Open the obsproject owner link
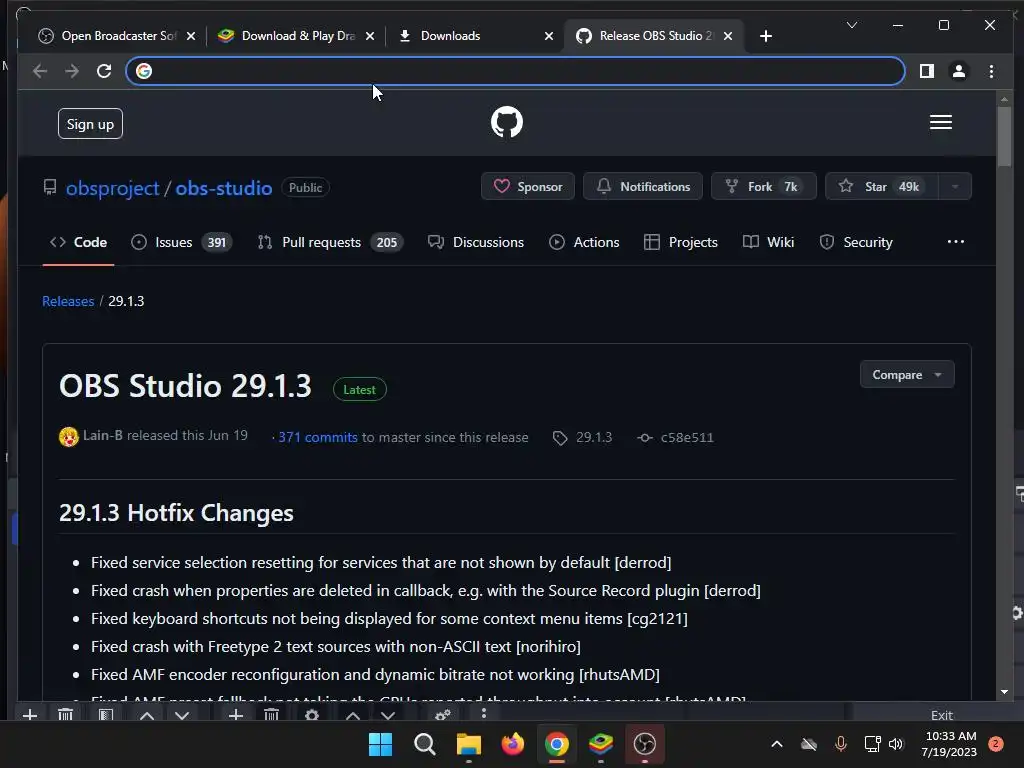 [x=112, y=188]
